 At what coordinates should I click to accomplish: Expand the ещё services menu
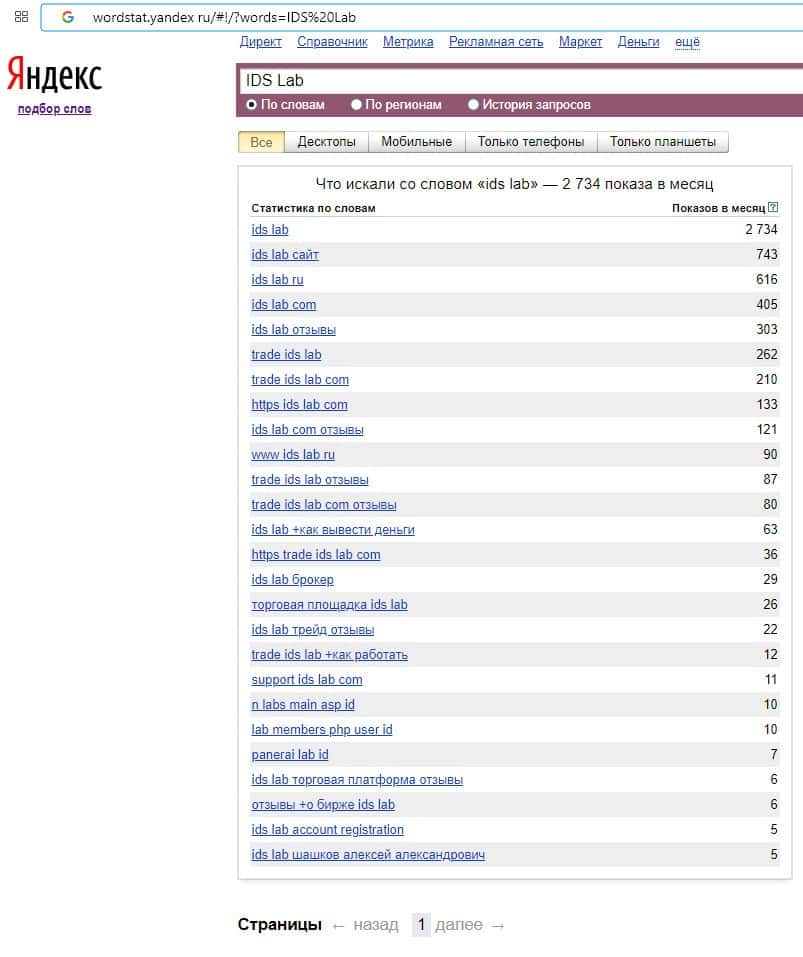tap(687, 42)
